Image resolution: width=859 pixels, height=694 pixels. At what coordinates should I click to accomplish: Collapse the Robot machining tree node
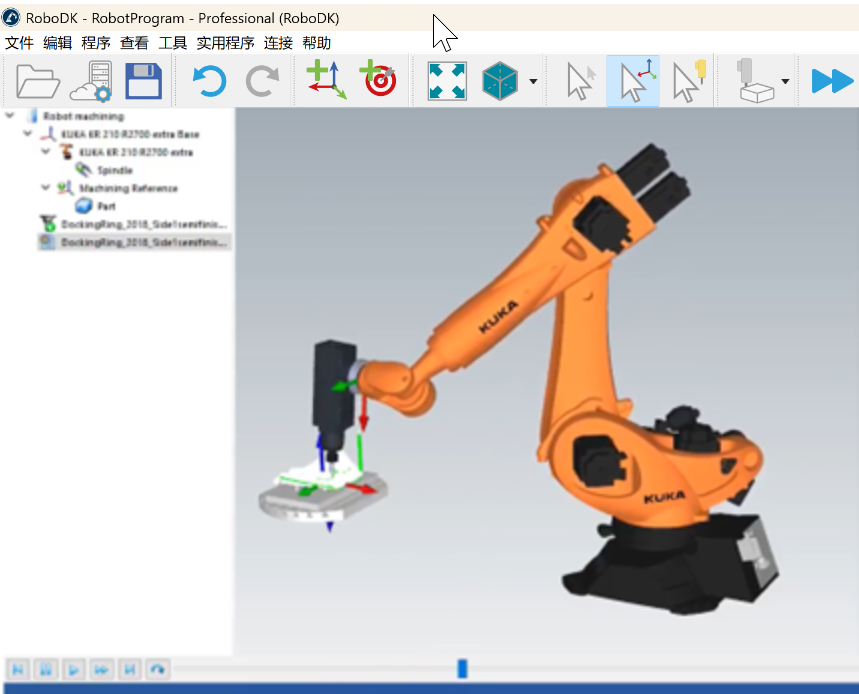point(11,116)
